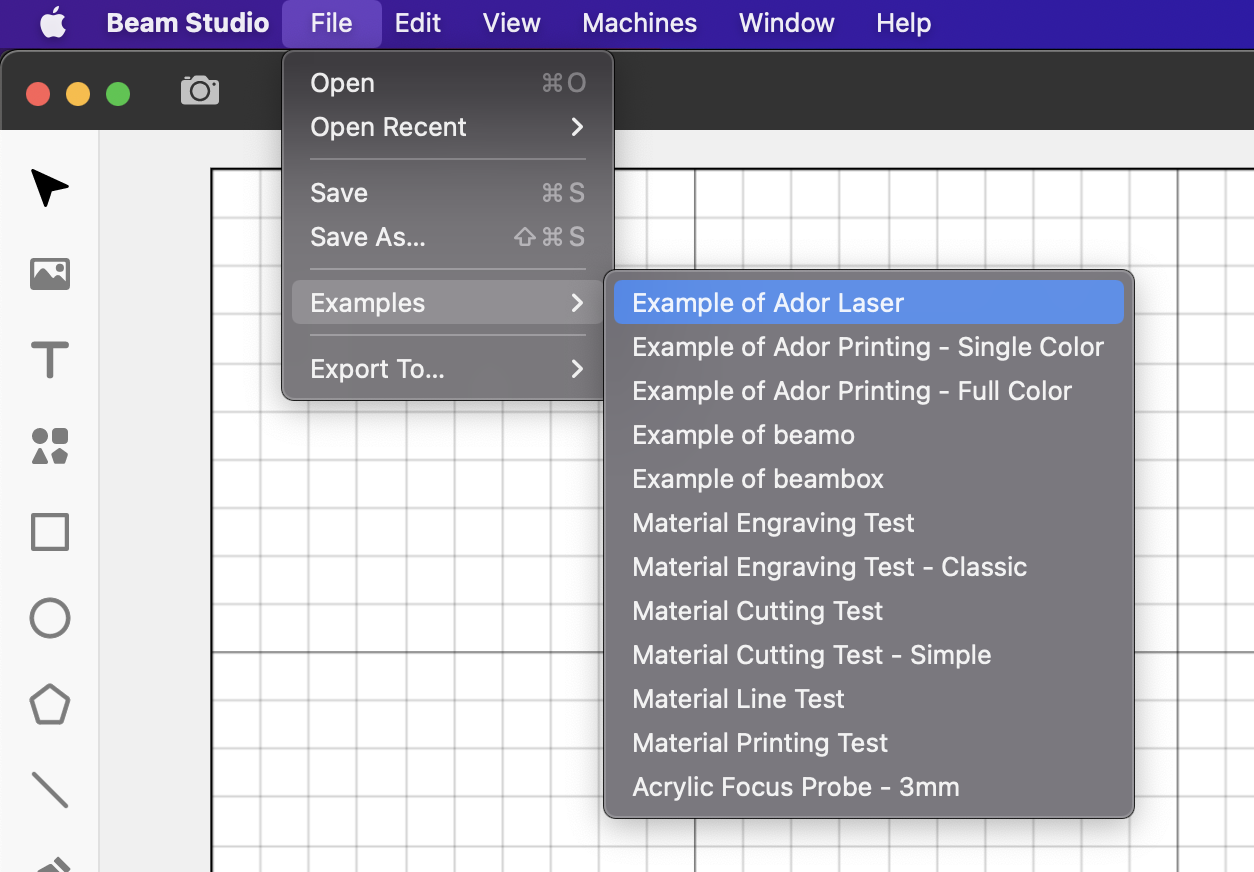Load Acrylic Focus Probe - 3mm example

click(x=869, y=787)
